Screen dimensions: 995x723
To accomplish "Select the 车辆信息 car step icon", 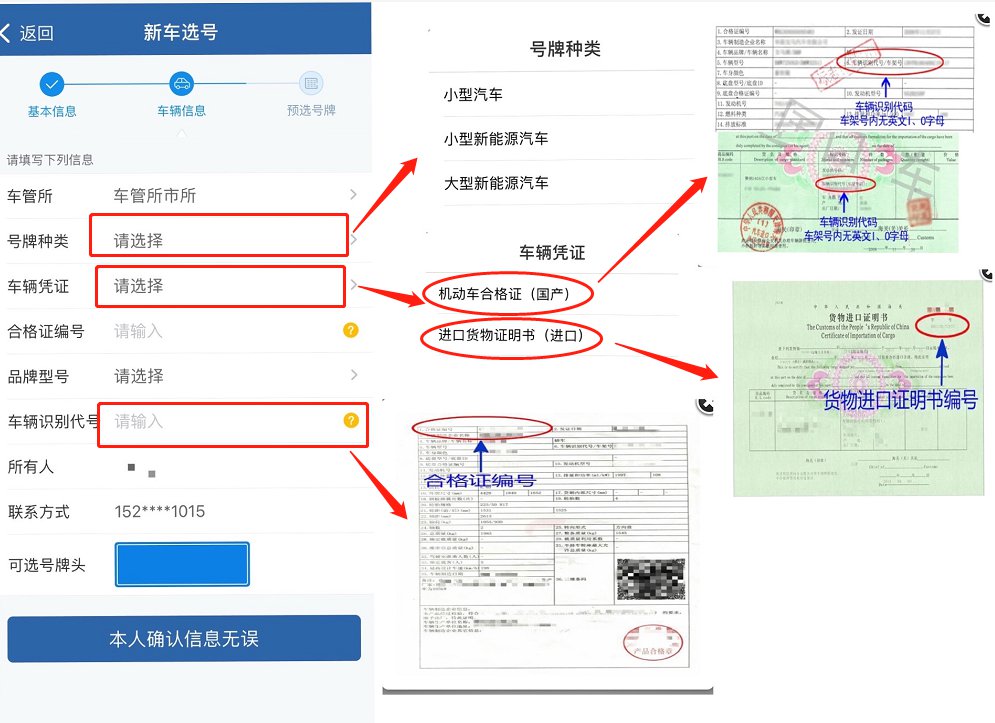I will pos(181,83).
